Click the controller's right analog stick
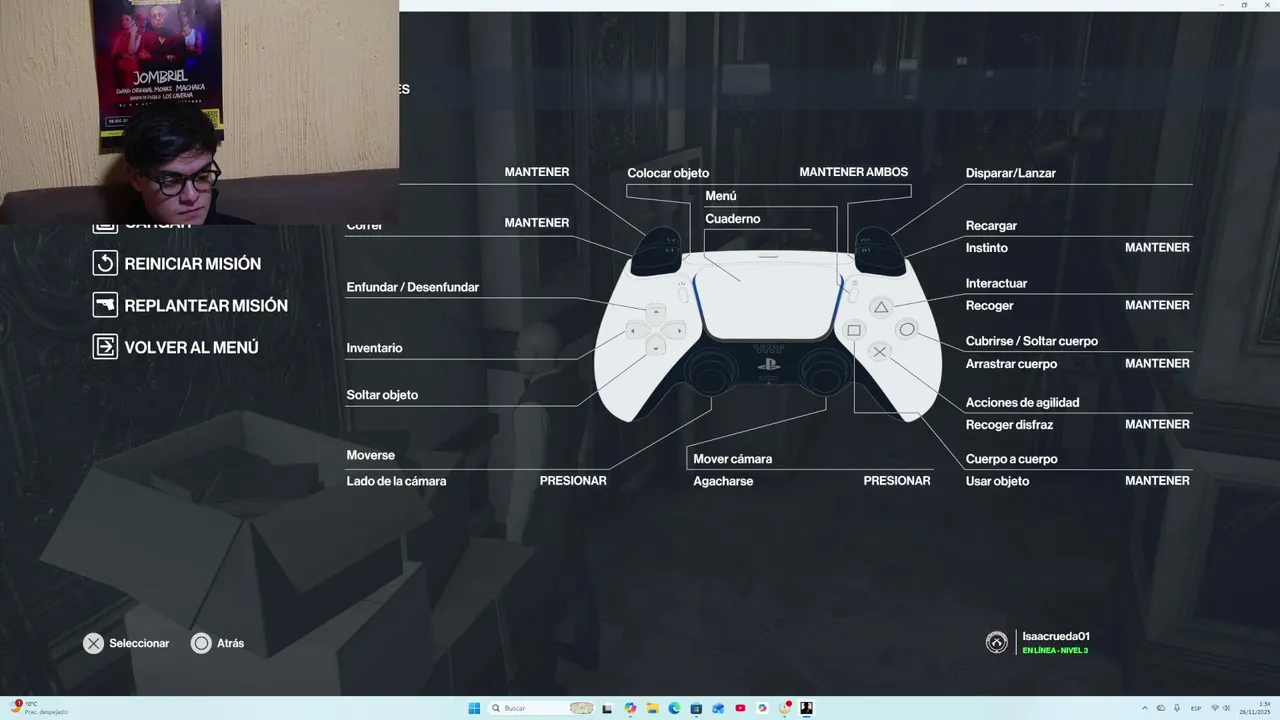 pos(825,374)
